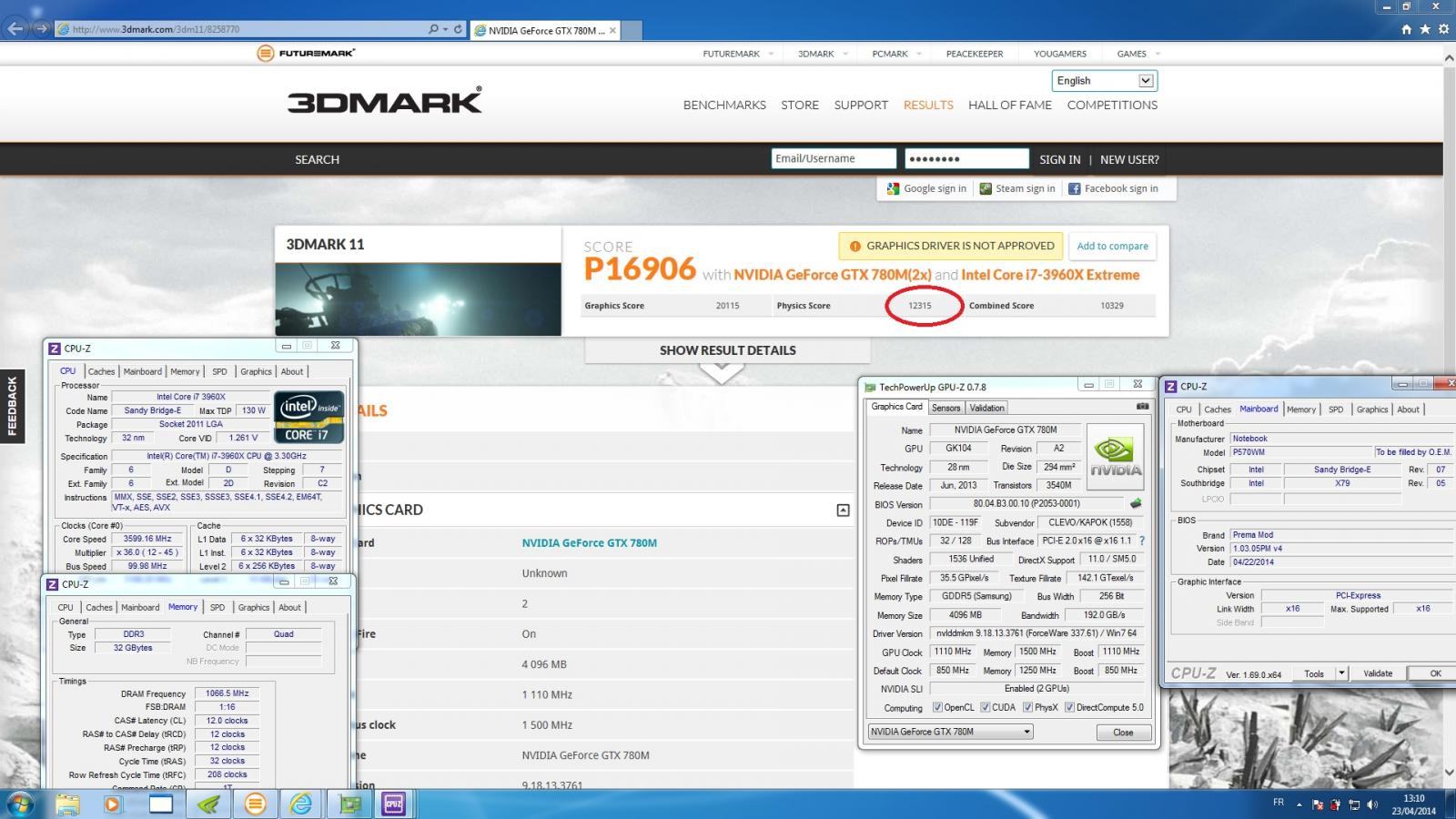Screen dimensions: 1456x819
Task: Toggle the DirectCompute 5.0 checkbox
Action: [x=1069, y=707]
